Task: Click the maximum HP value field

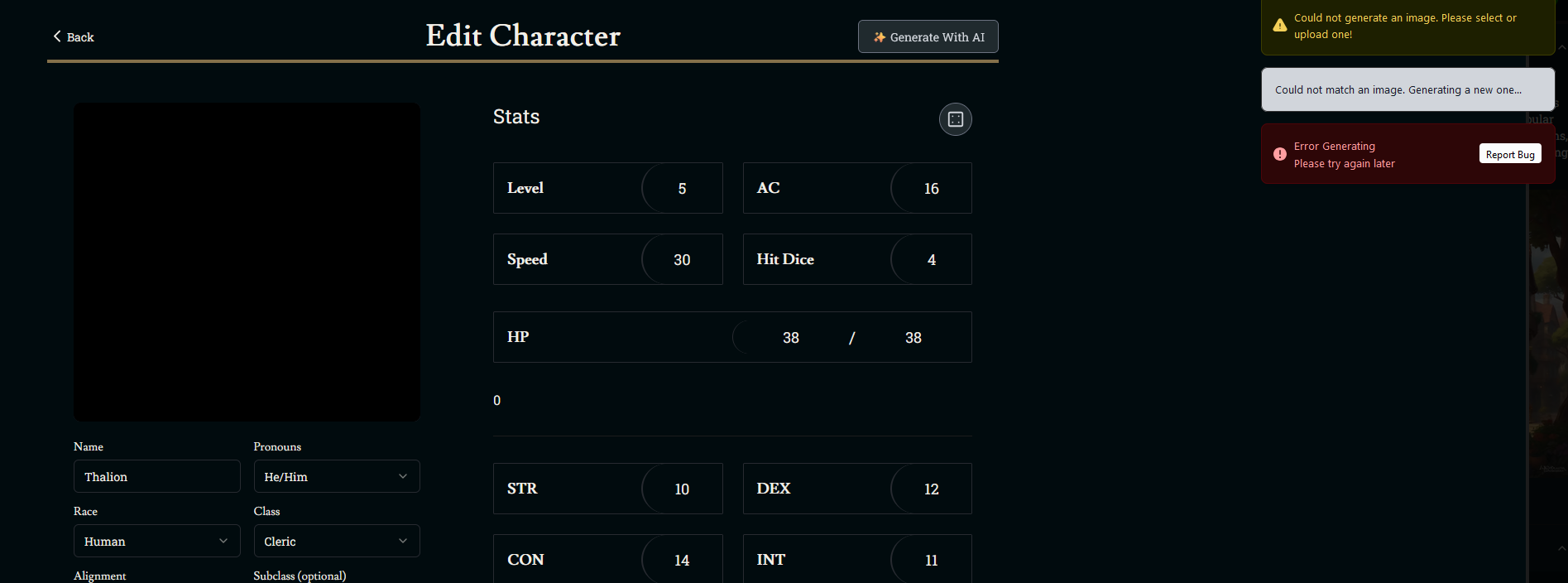Action: coord(913,338)
